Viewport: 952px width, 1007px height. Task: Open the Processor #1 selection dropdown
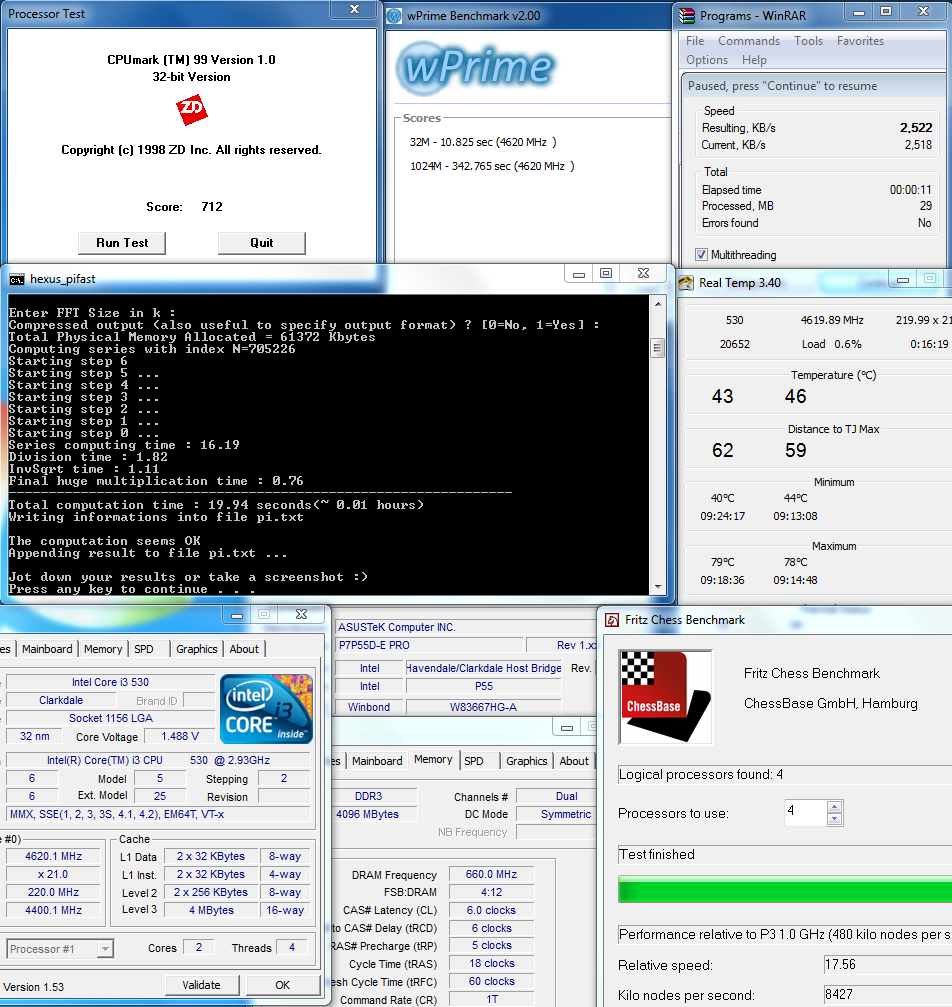pos(105,949)
